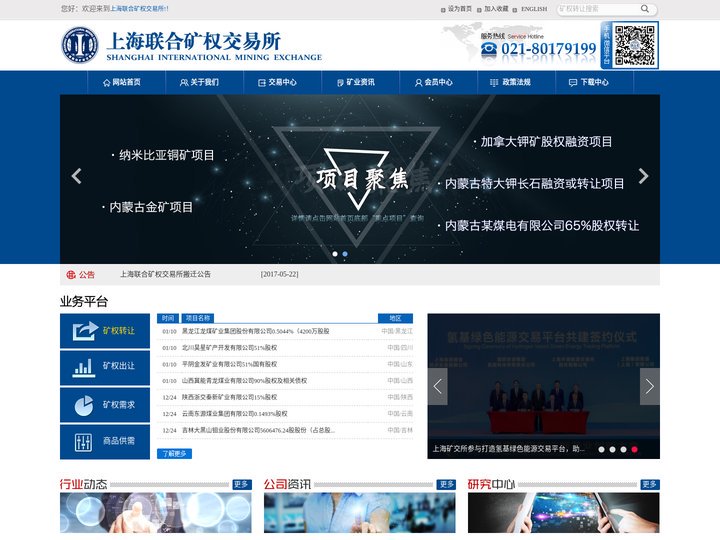Go to next main banner slide
The width and height of the screenshot is (720, 540).
coord(644,176)
